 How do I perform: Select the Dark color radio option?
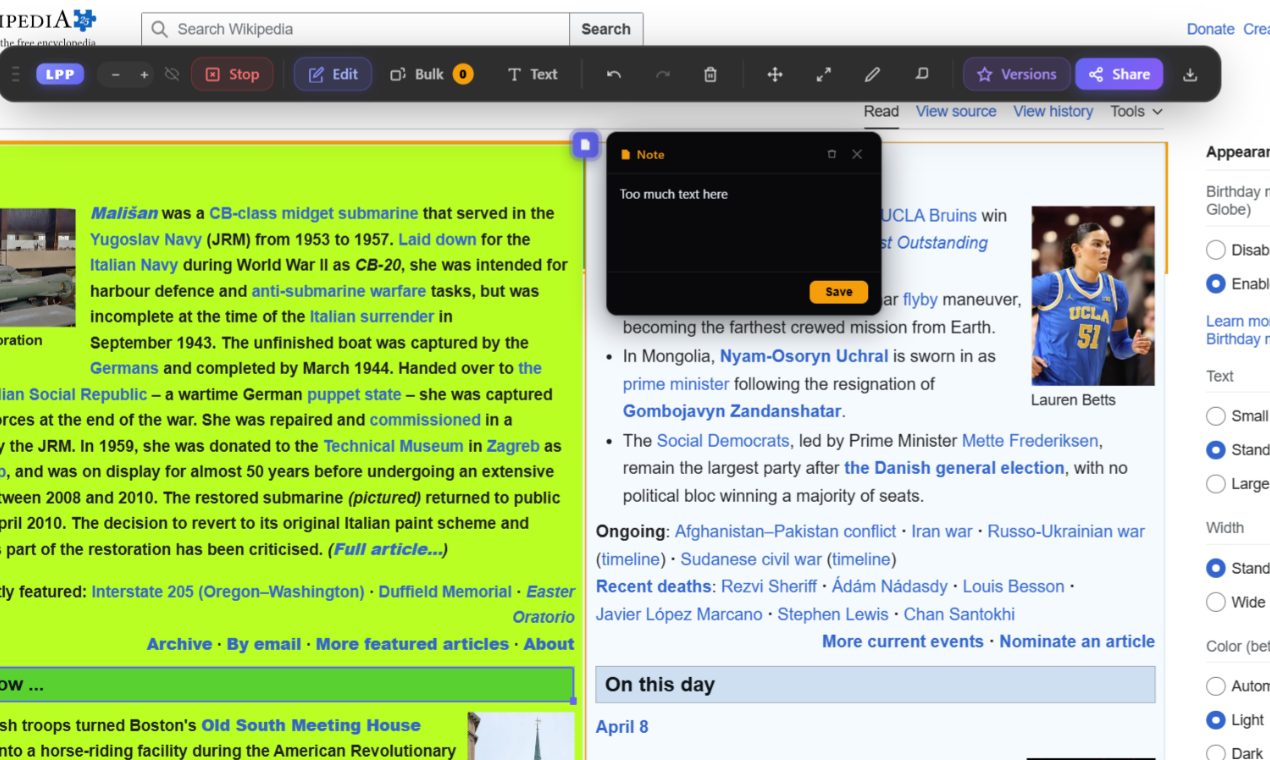pos(1216,753)
